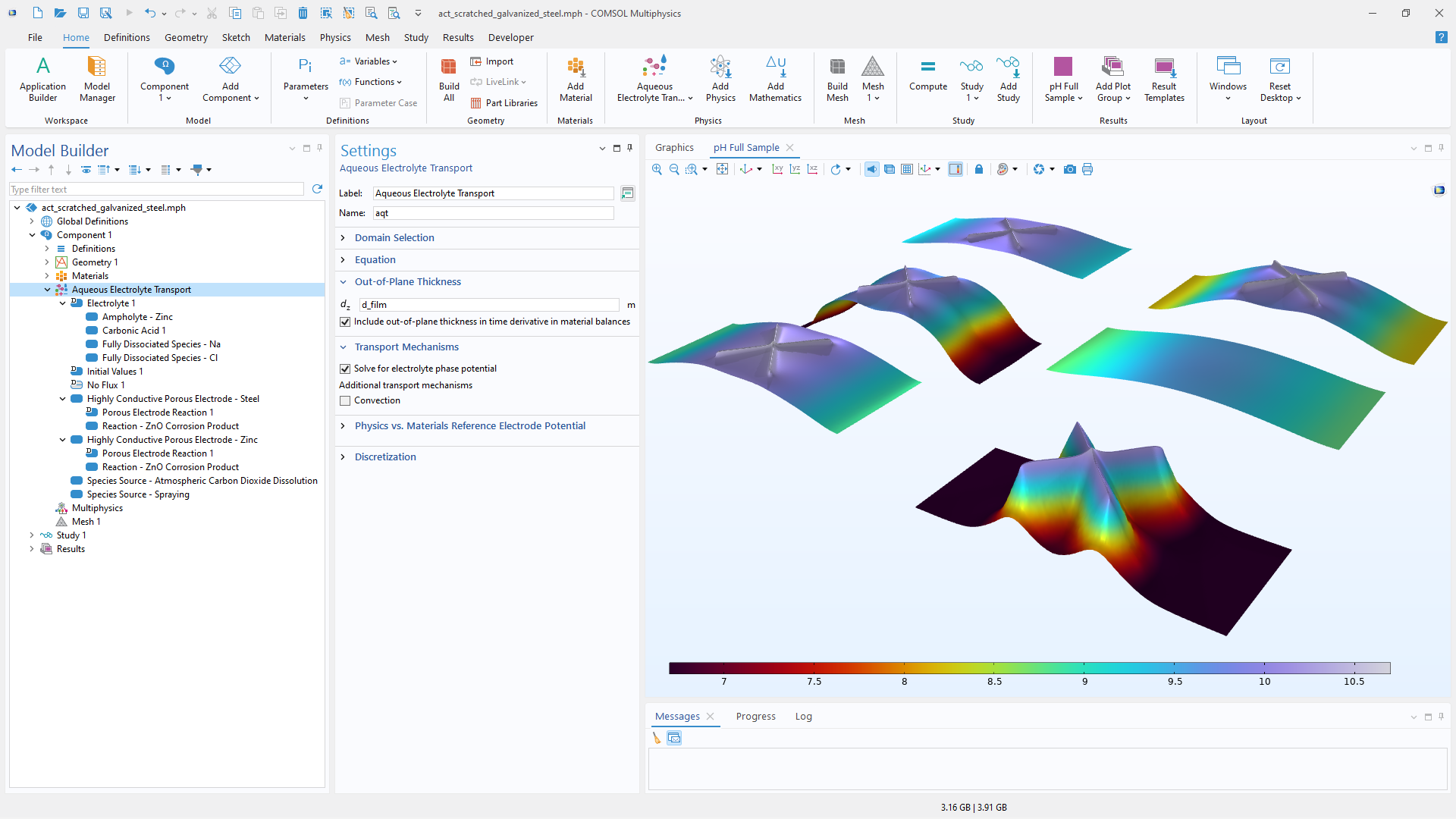Click the Graphics print icon

(1087, 169)
